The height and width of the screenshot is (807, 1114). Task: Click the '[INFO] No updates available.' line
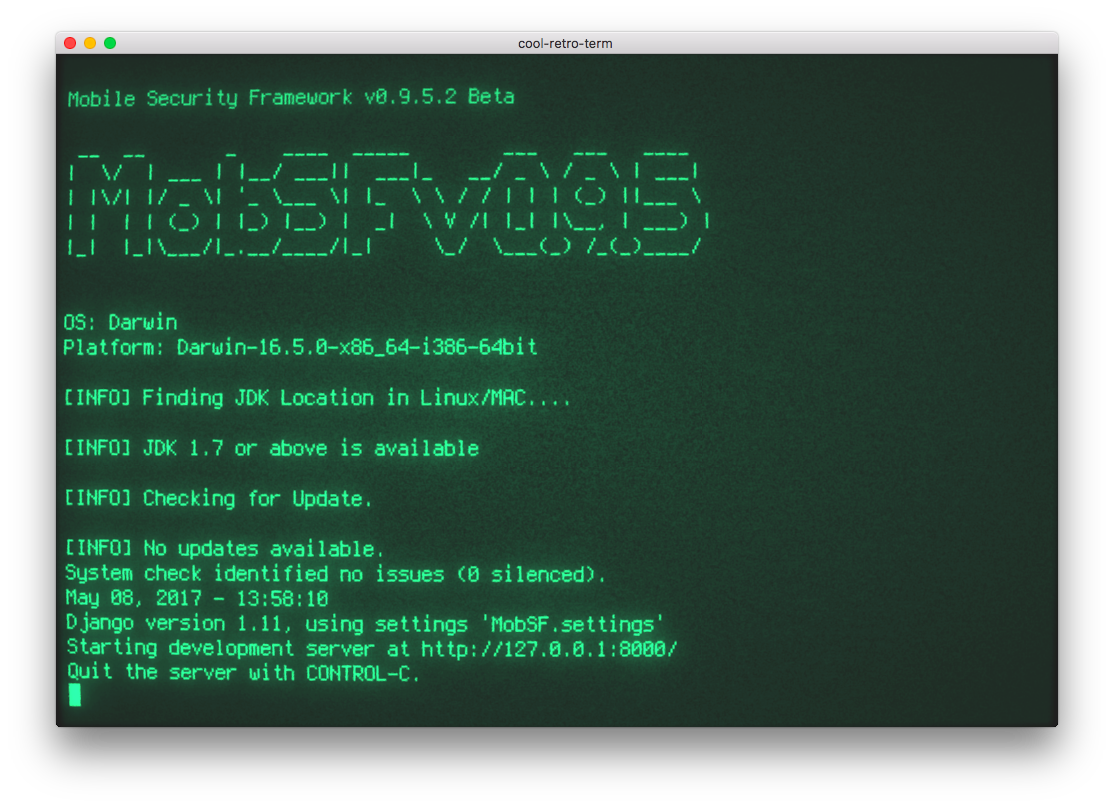point(225,548)
